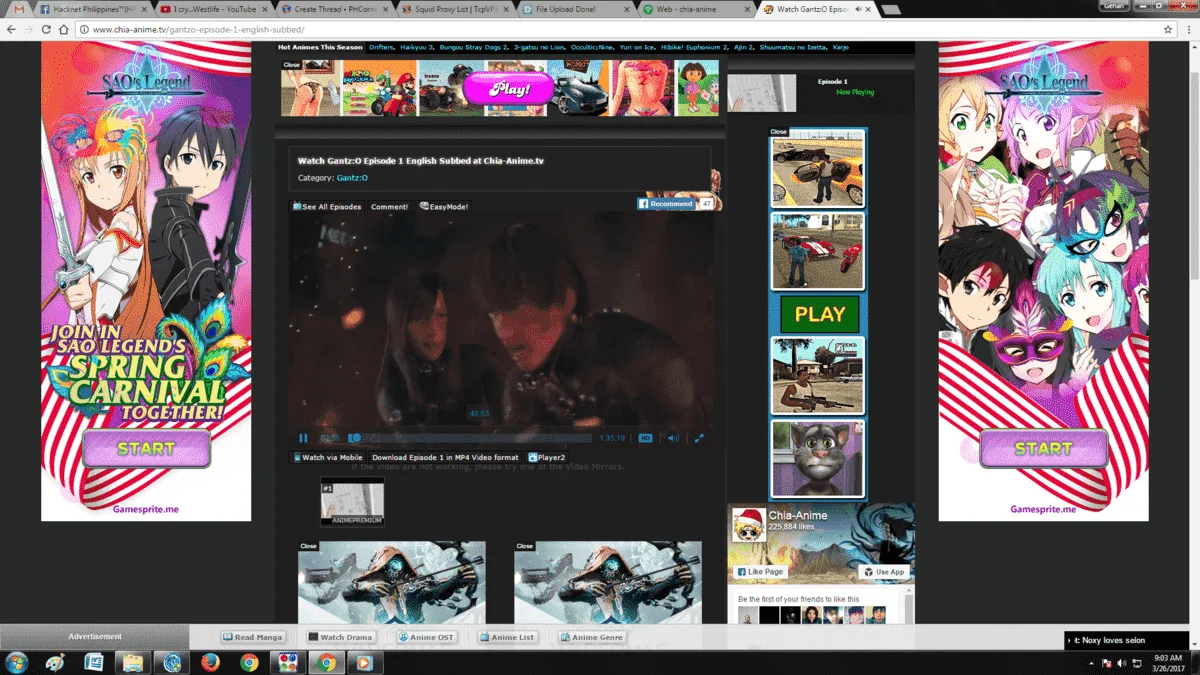Open File Explorer folder in taskbar
This screenshot has height=675, width=1200.
[x=132, y=662]
